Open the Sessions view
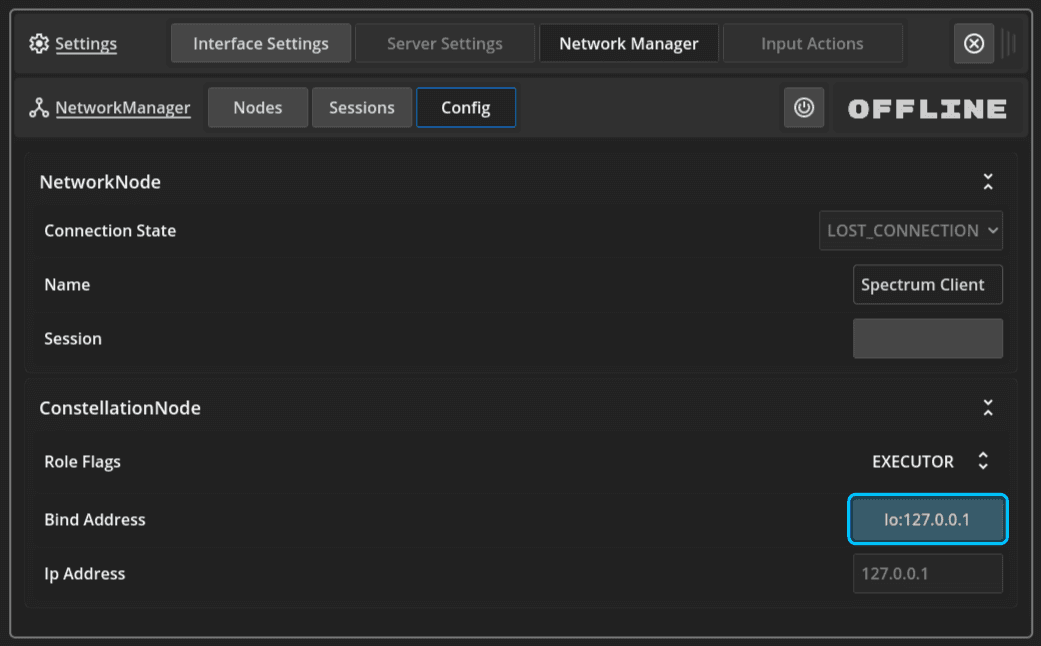This screenshot has height=646, width=1041. pos(362,108)
